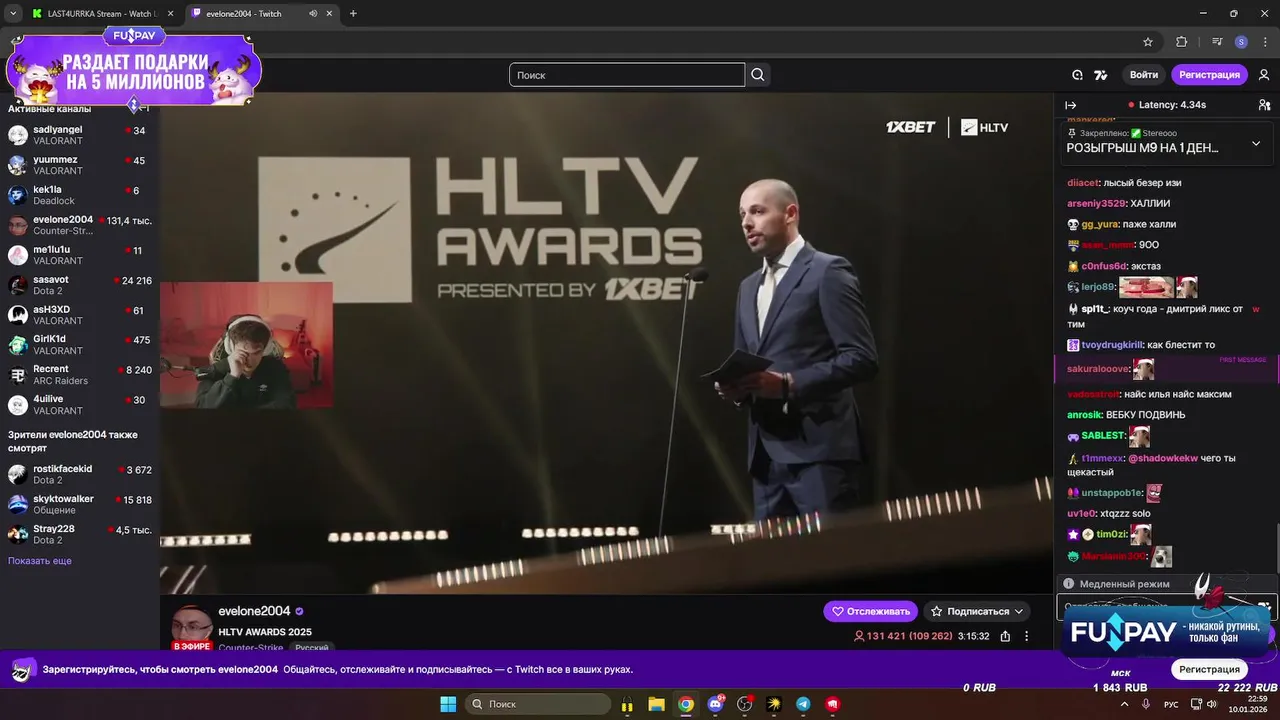Open asH3XD channel in sidebar
Viewport: 1280px width, 720px height.
[79, 315]
